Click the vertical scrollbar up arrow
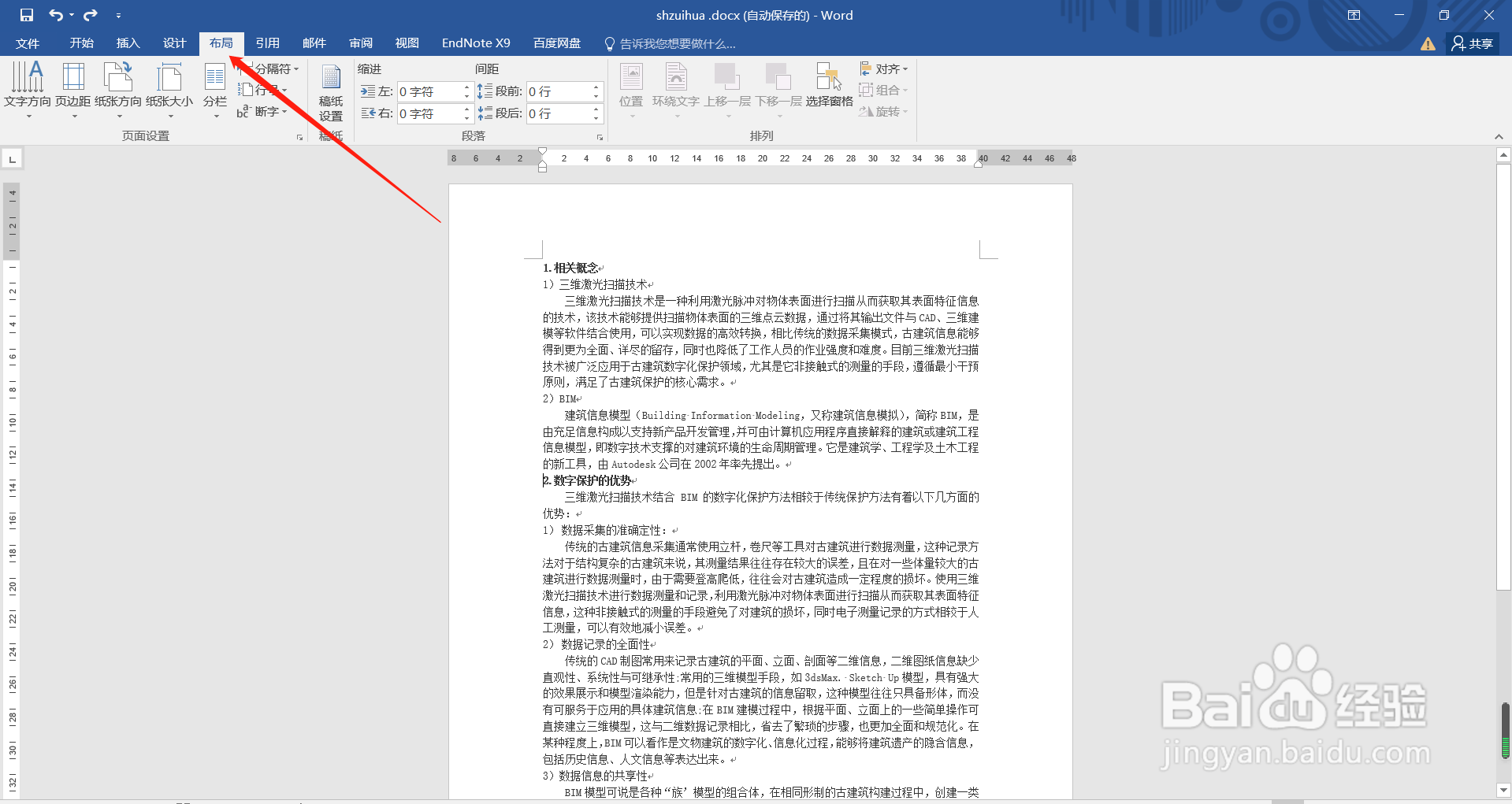 coord(1503,156)
